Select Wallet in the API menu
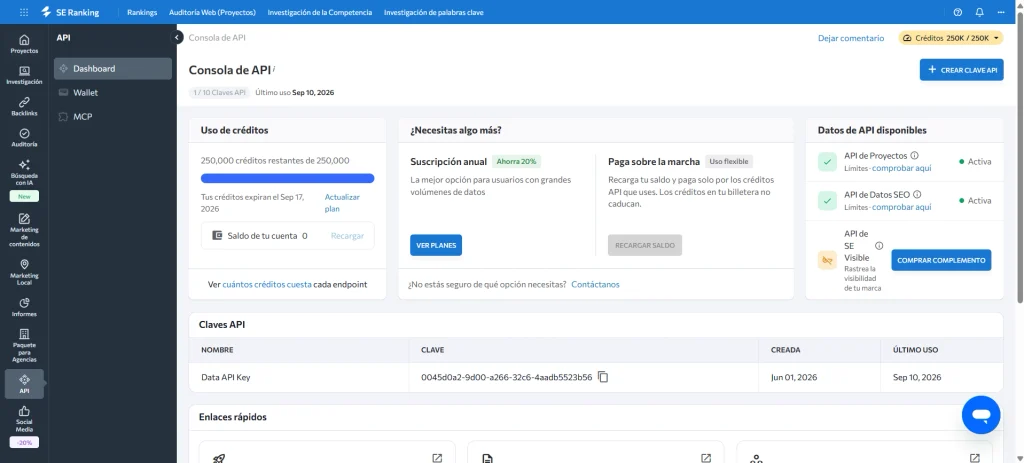The width and height of the screenshot is (1024, 463). coord(113,93)
